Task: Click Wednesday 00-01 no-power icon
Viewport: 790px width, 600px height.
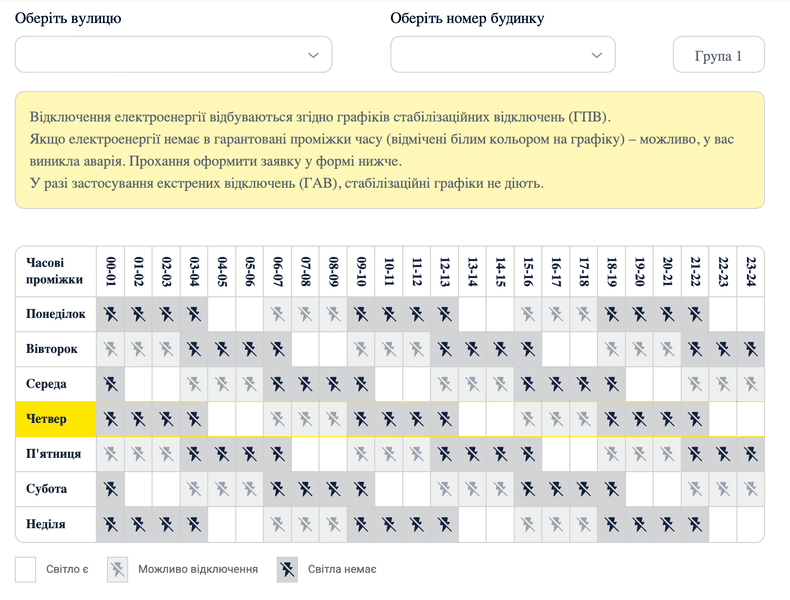Action: [x=111, y=384]
